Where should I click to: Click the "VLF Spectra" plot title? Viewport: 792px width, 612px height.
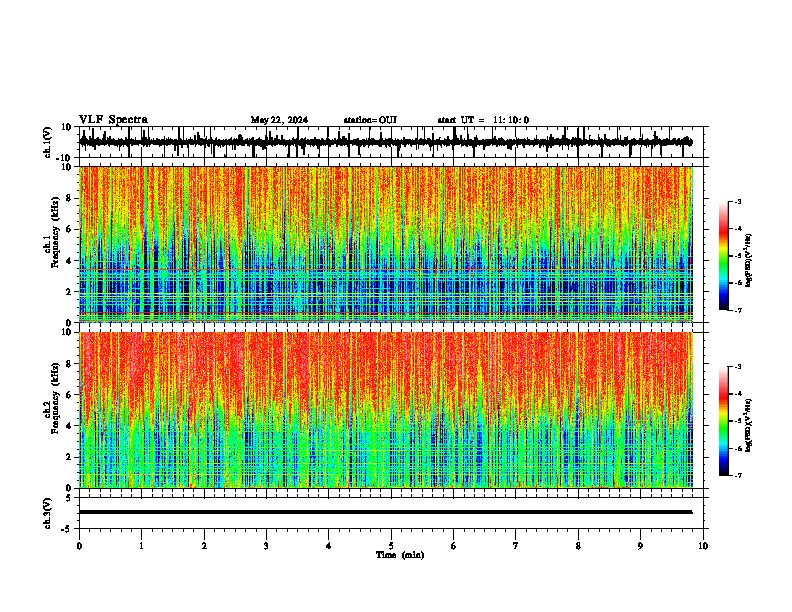point(113,120)
